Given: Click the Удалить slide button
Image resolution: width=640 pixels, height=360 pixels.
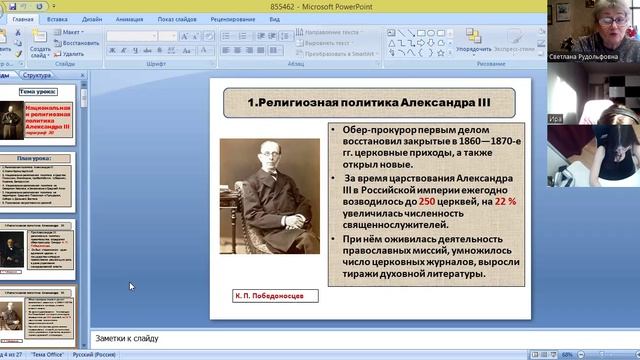Looking at the screenshot, I should click(x=69, y=53).
